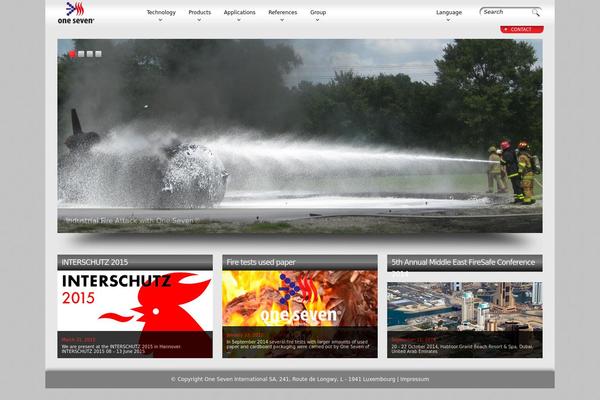The image size is (600, 400).
Task: Click the copyright One Seven International text
Action: pyautogui.click(x=283, y=379)
